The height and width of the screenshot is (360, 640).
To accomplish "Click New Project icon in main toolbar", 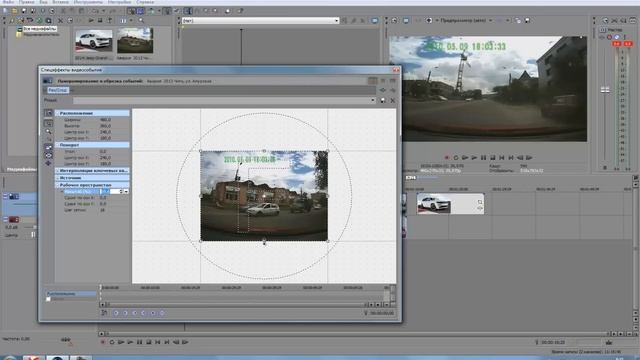I will click(x=5, y=11).
